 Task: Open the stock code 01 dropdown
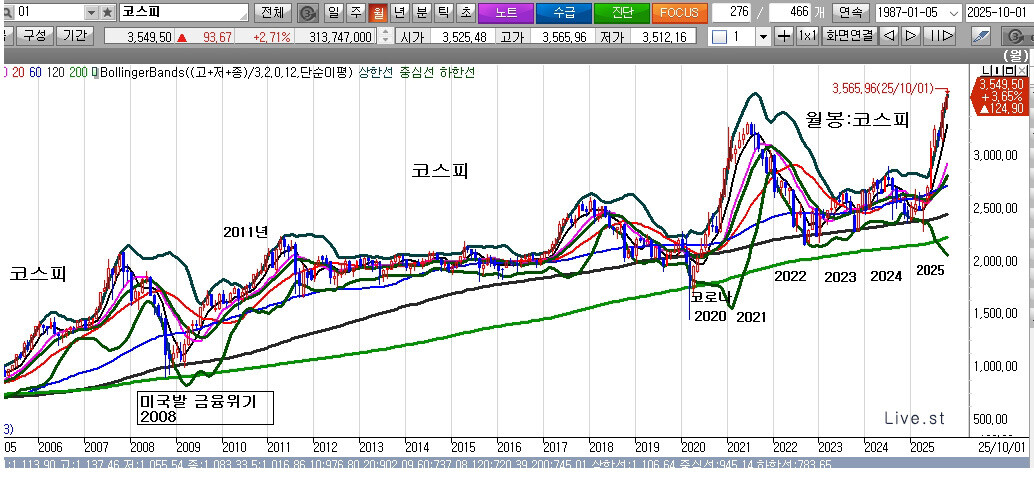point(92,13)
